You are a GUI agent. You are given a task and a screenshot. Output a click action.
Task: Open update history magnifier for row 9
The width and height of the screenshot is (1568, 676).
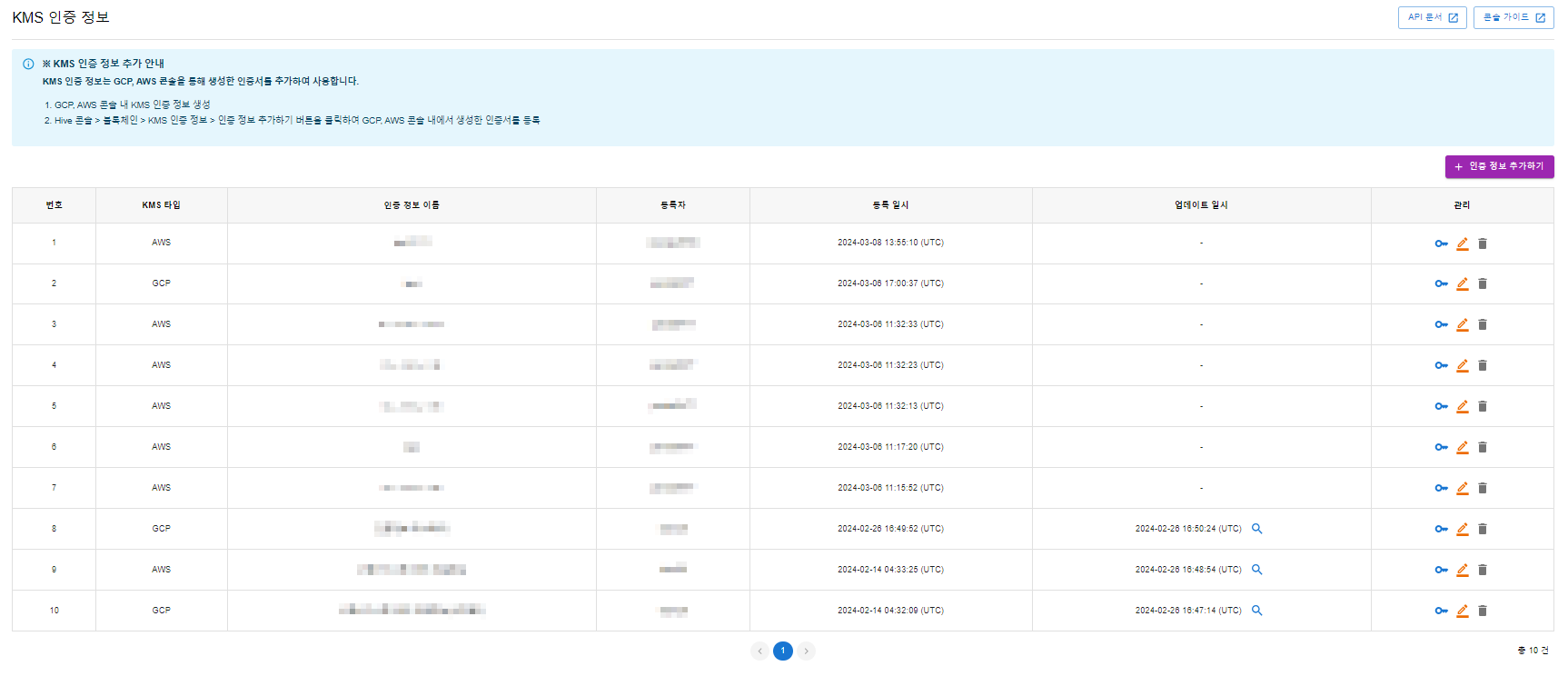pyautogui.click(x=1257, y=570)
